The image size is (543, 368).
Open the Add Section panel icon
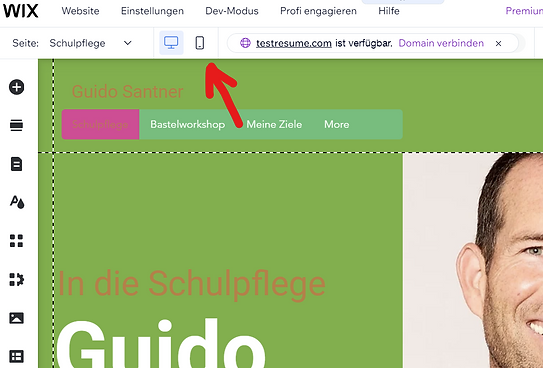(x=17, y=125)
